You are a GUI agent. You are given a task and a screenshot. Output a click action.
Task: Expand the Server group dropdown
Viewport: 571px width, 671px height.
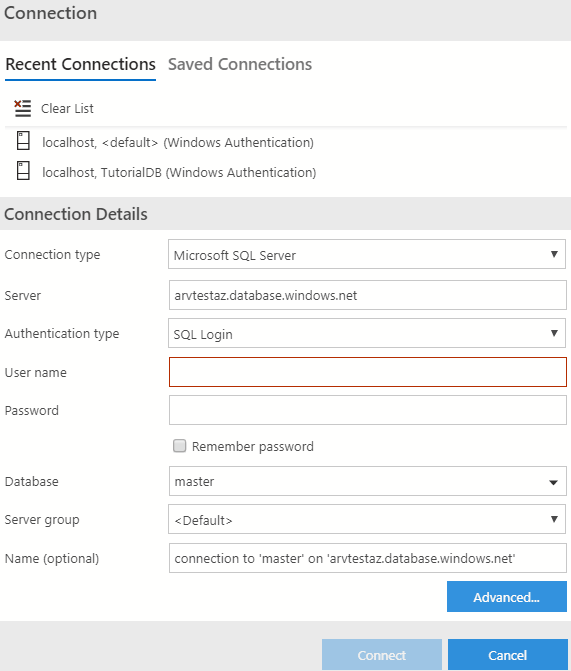[x=367, y=519]
